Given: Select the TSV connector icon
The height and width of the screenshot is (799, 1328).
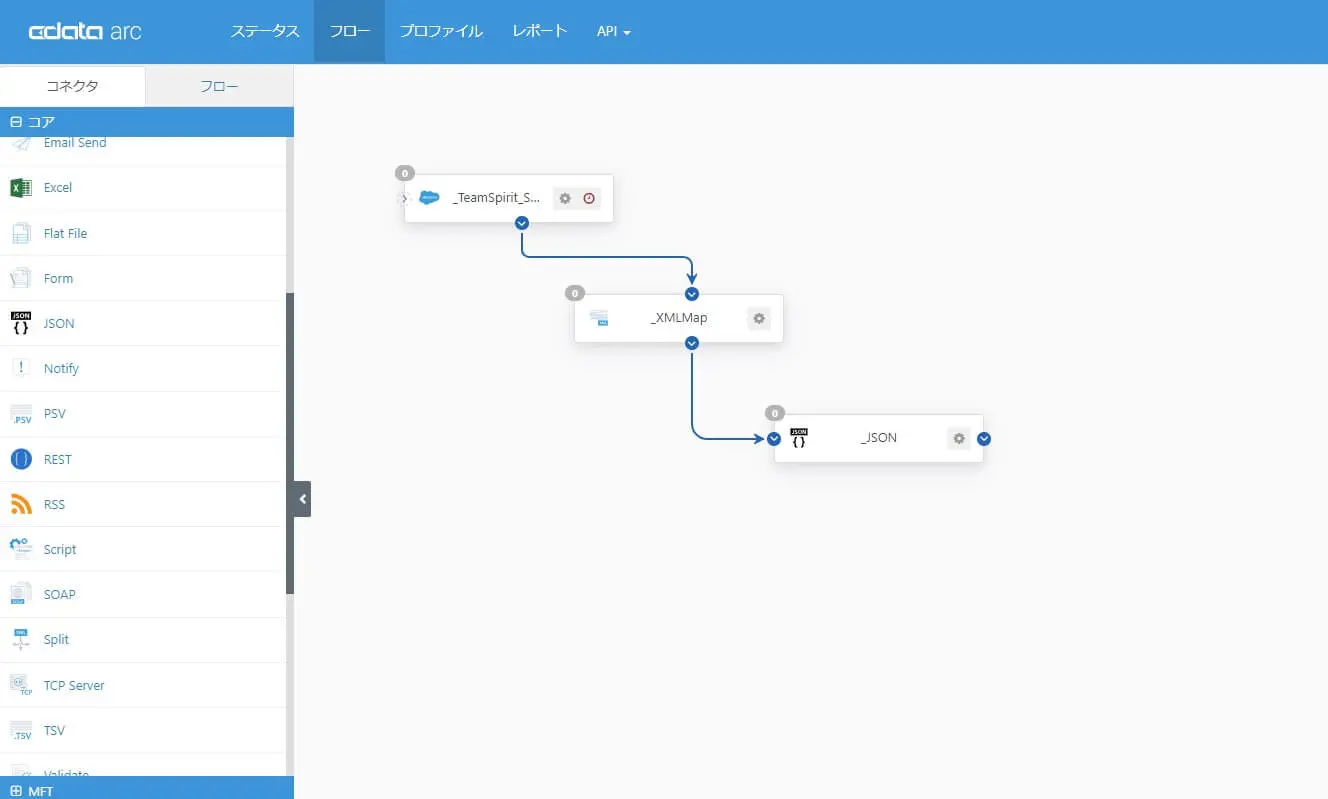Looking at the screenshot, I should click(x=21, y=730).
